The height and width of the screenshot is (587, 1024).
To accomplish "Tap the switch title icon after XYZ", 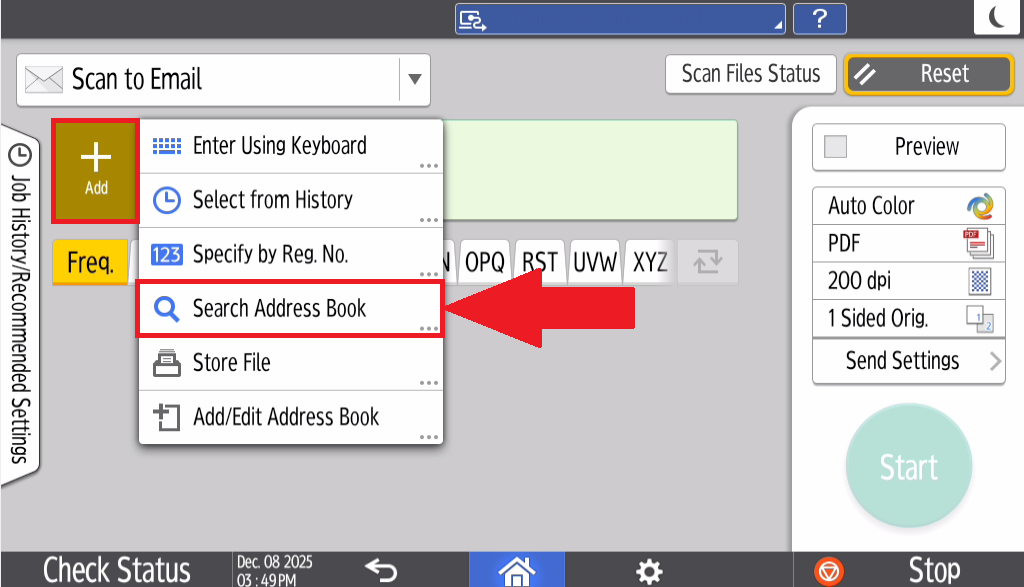I will (x=707, y=262).
